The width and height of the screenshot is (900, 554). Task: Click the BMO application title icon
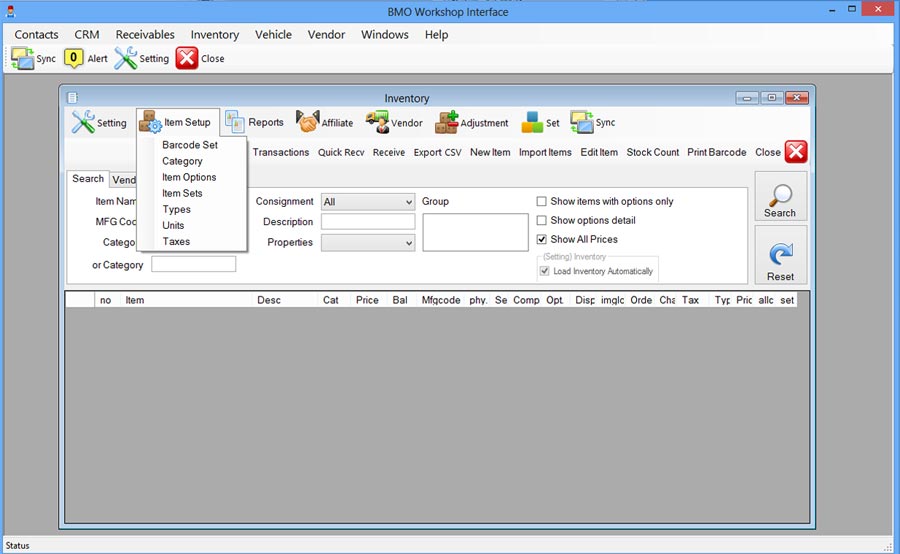(10, 11)
